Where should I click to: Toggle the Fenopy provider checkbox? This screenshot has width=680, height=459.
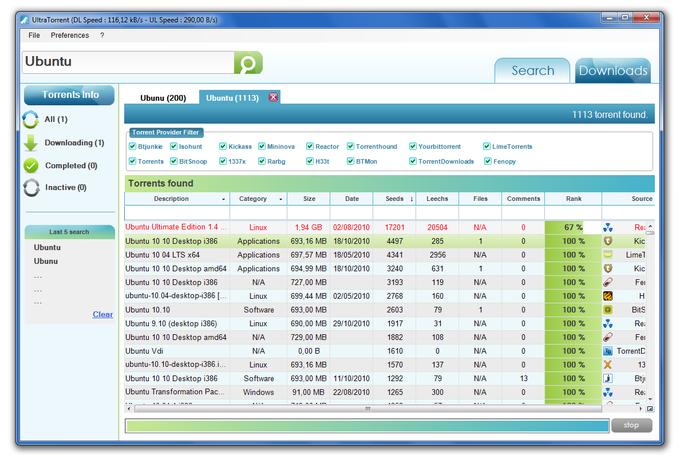point(488,161)
